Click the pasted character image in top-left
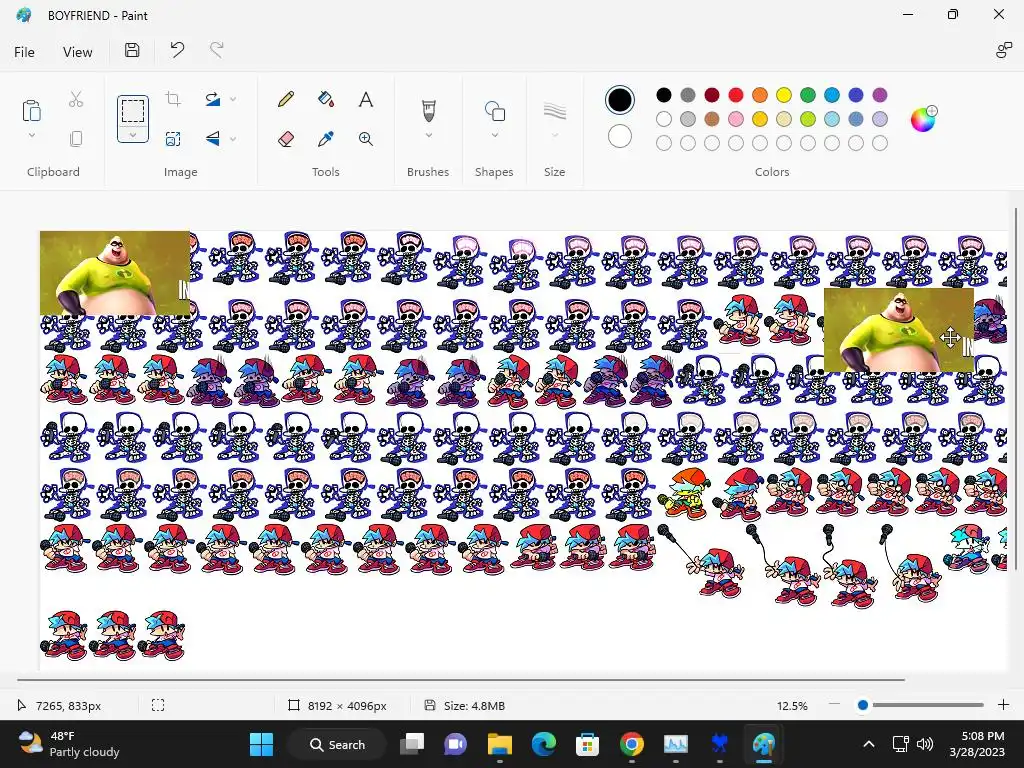1024x768 pixels. (115, 273)
